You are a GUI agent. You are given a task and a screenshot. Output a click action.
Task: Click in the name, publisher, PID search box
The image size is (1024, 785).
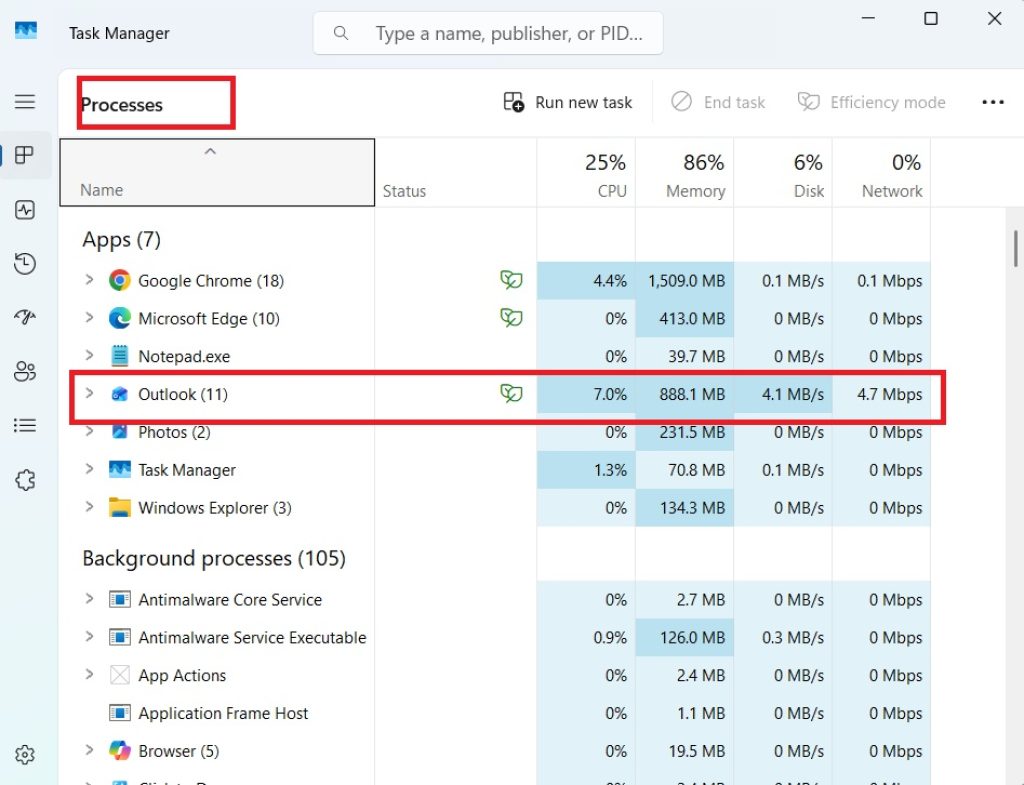(488, 33)
